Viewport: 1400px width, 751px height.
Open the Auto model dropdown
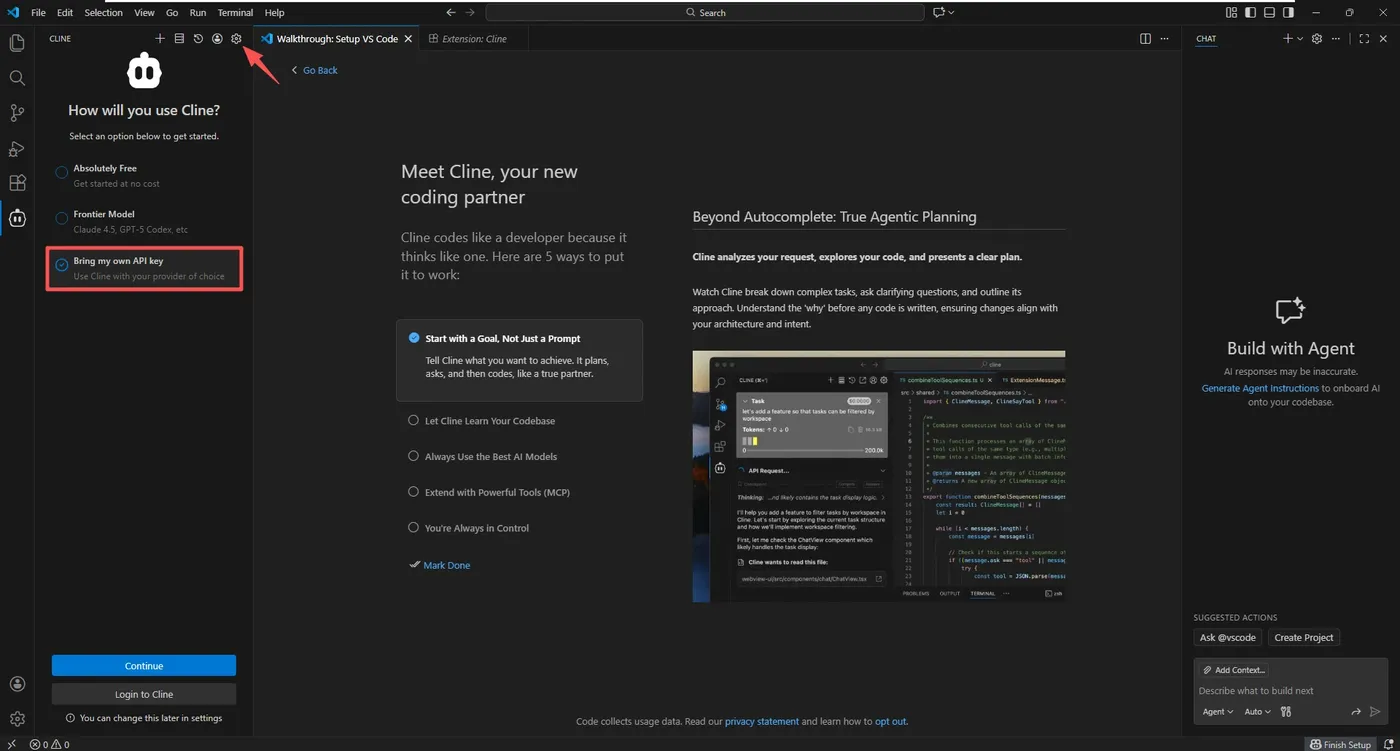tap(1257, 712)
